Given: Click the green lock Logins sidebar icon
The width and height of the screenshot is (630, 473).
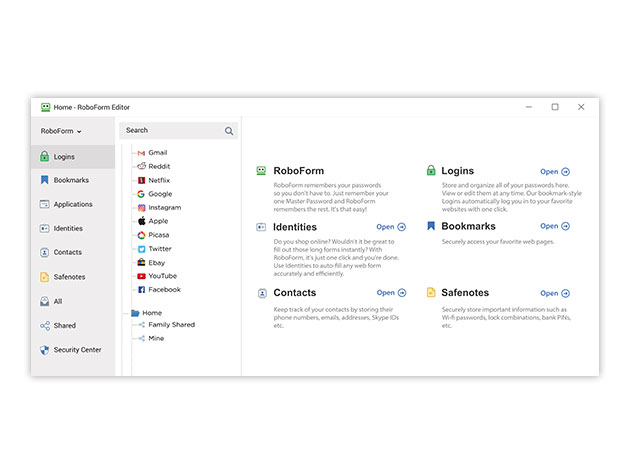Looking at the screenshot, I should pyautogui.click(x=45, y=156).
